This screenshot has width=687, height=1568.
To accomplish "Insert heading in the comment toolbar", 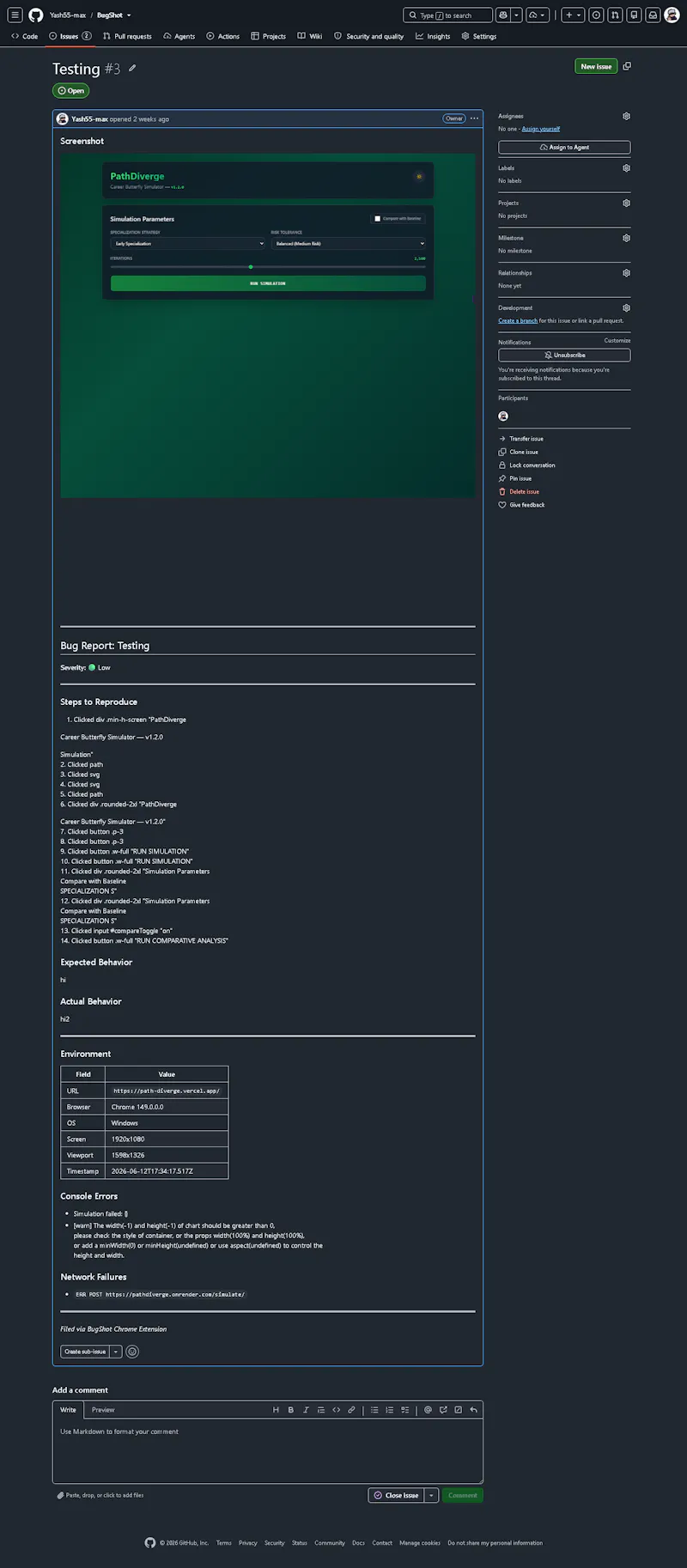I will coord(276,1410).
